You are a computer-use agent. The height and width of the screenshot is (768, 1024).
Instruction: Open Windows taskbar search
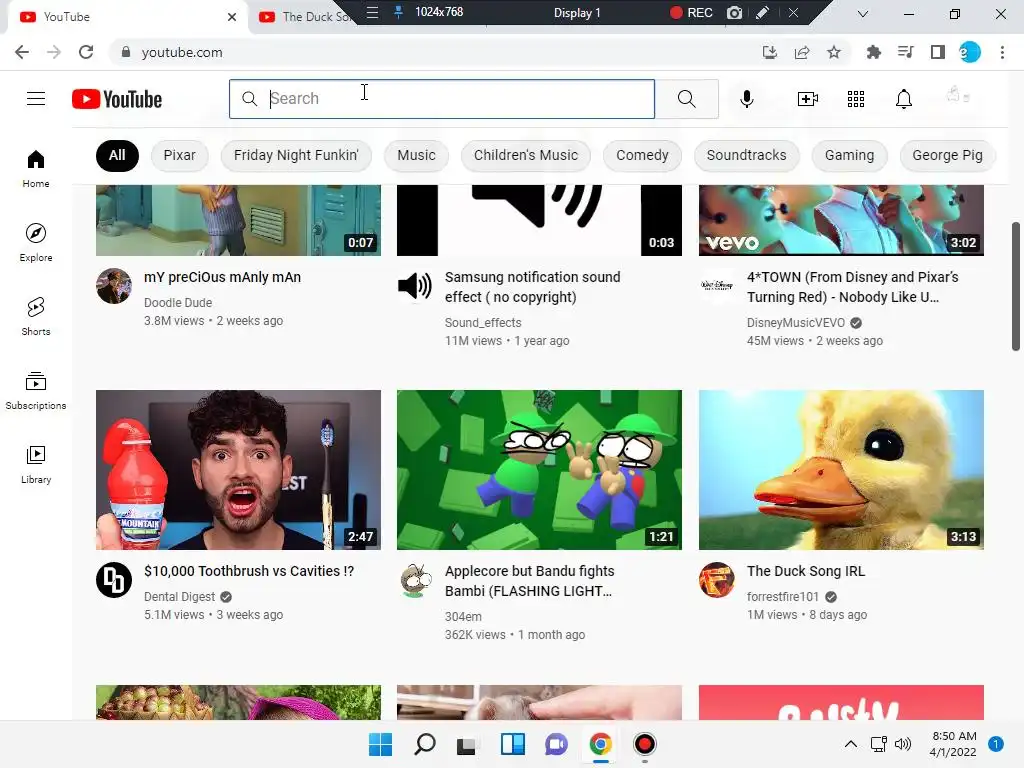click(424, 744)
